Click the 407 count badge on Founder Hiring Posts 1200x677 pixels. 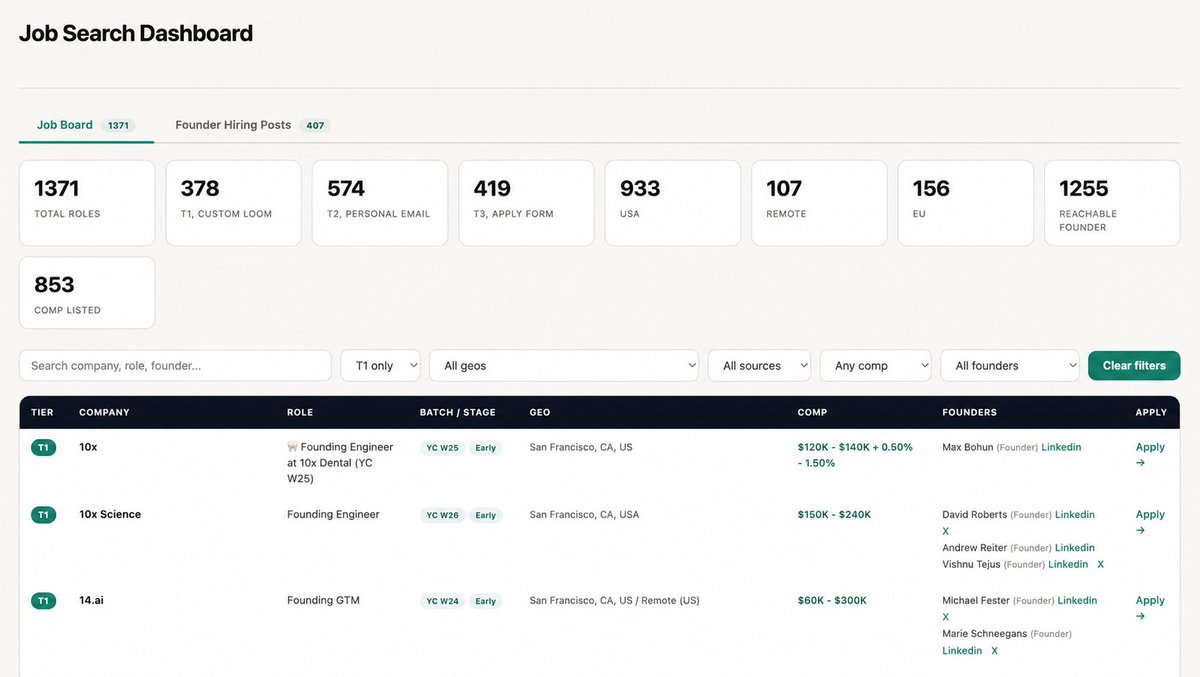(315, 125)
